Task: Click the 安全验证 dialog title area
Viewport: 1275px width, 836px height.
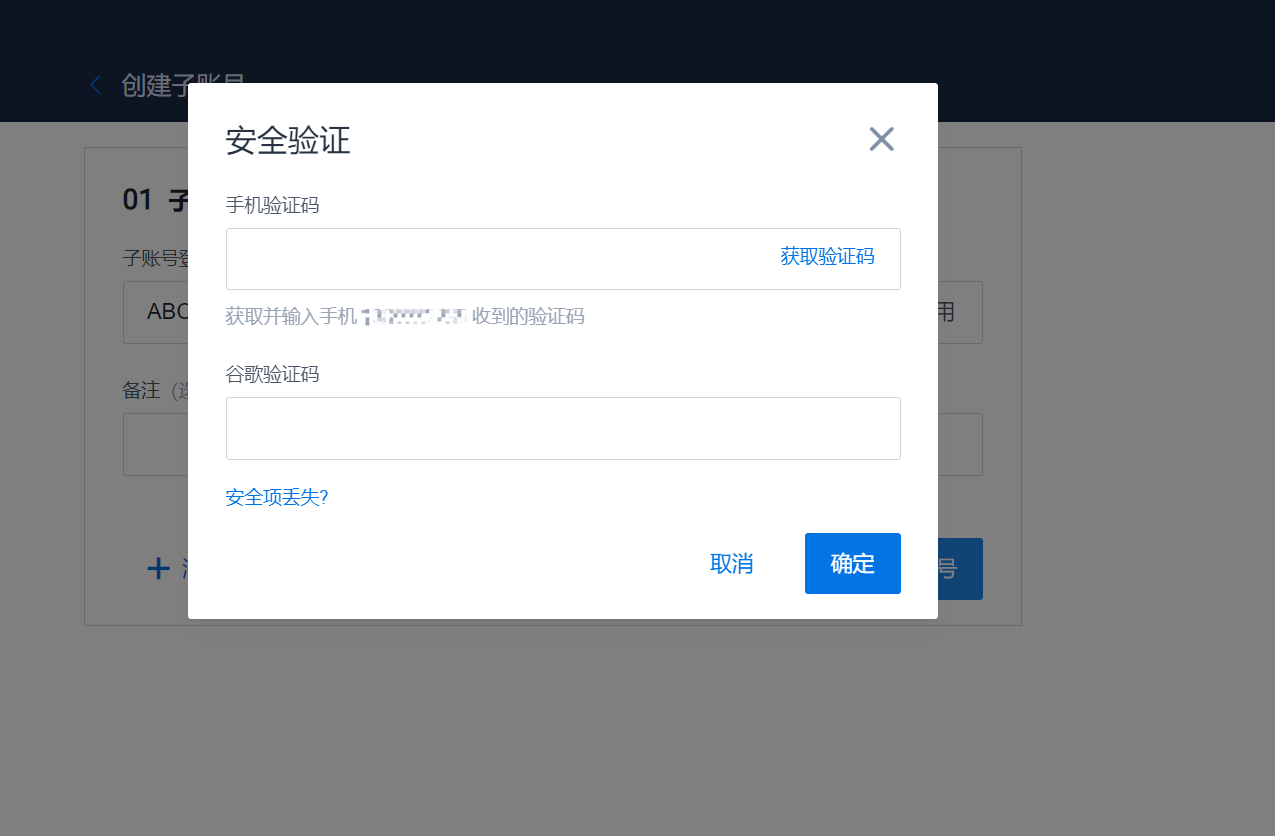Action: [288, 141]
